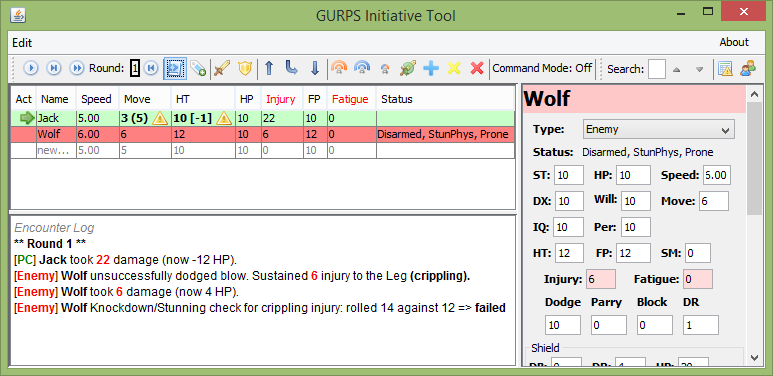Image resolution: width=773 pixels, height=376 pixels.
Task: Open the About menu
Action: coord(734,42)
